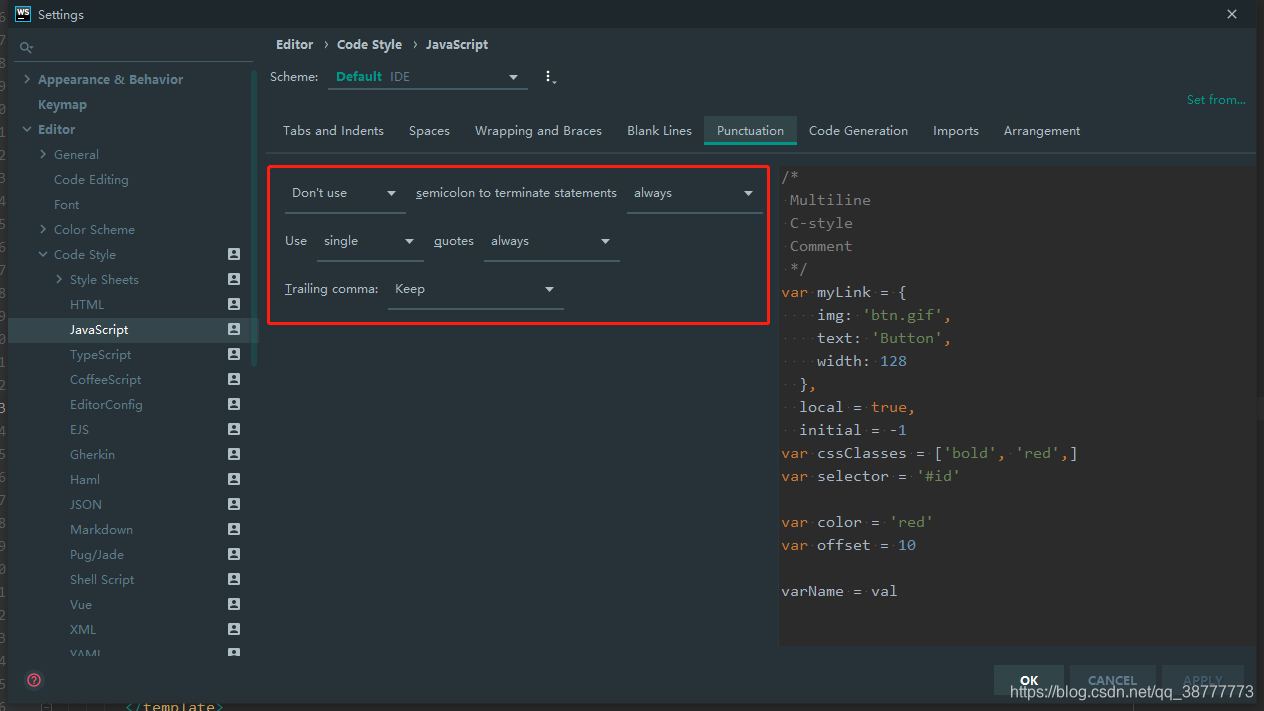Select Keymap in settings tree
Screen dimensions: 1264x711
pos(62,104)
